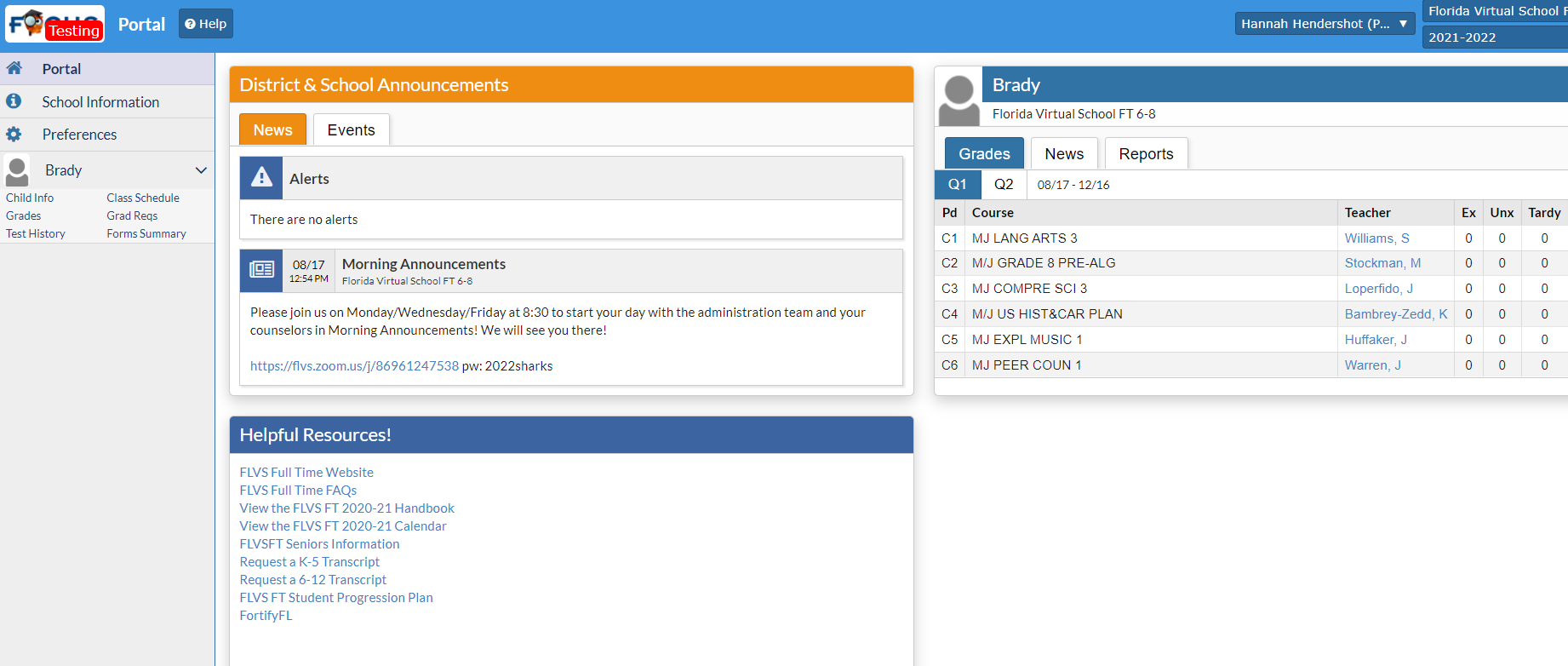Open FLVS FT Student Progression Plan

click(x=336, y=597)
